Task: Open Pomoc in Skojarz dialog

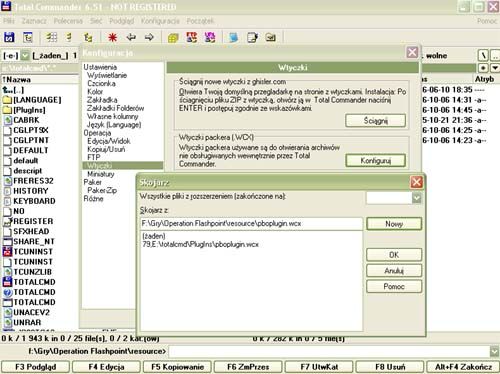Action: [x=394, y=286]
